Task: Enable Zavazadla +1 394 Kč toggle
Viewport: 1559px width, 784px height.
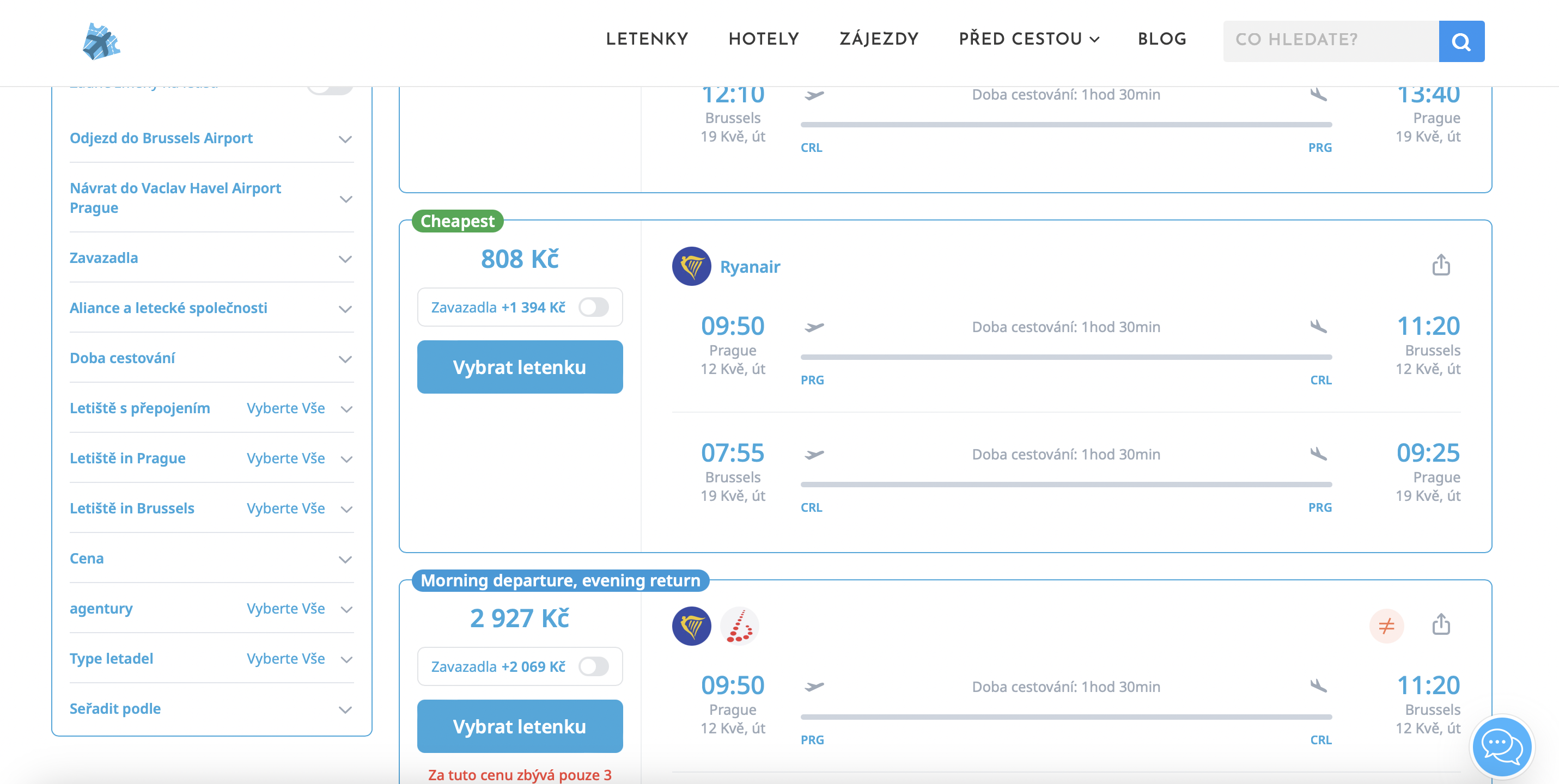Action: [x=593, y=307]
